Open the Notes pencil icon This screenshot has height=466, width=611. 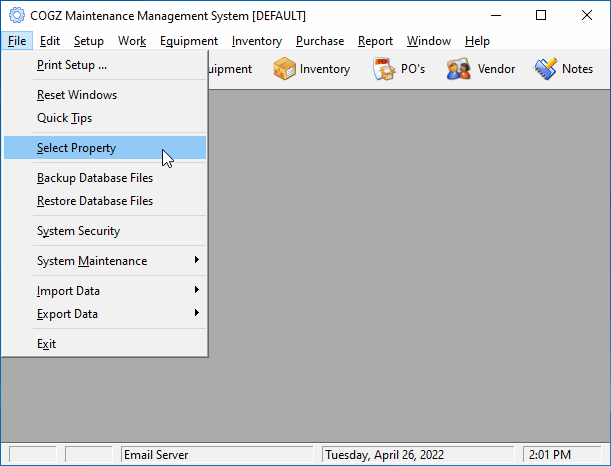(546, 69)
